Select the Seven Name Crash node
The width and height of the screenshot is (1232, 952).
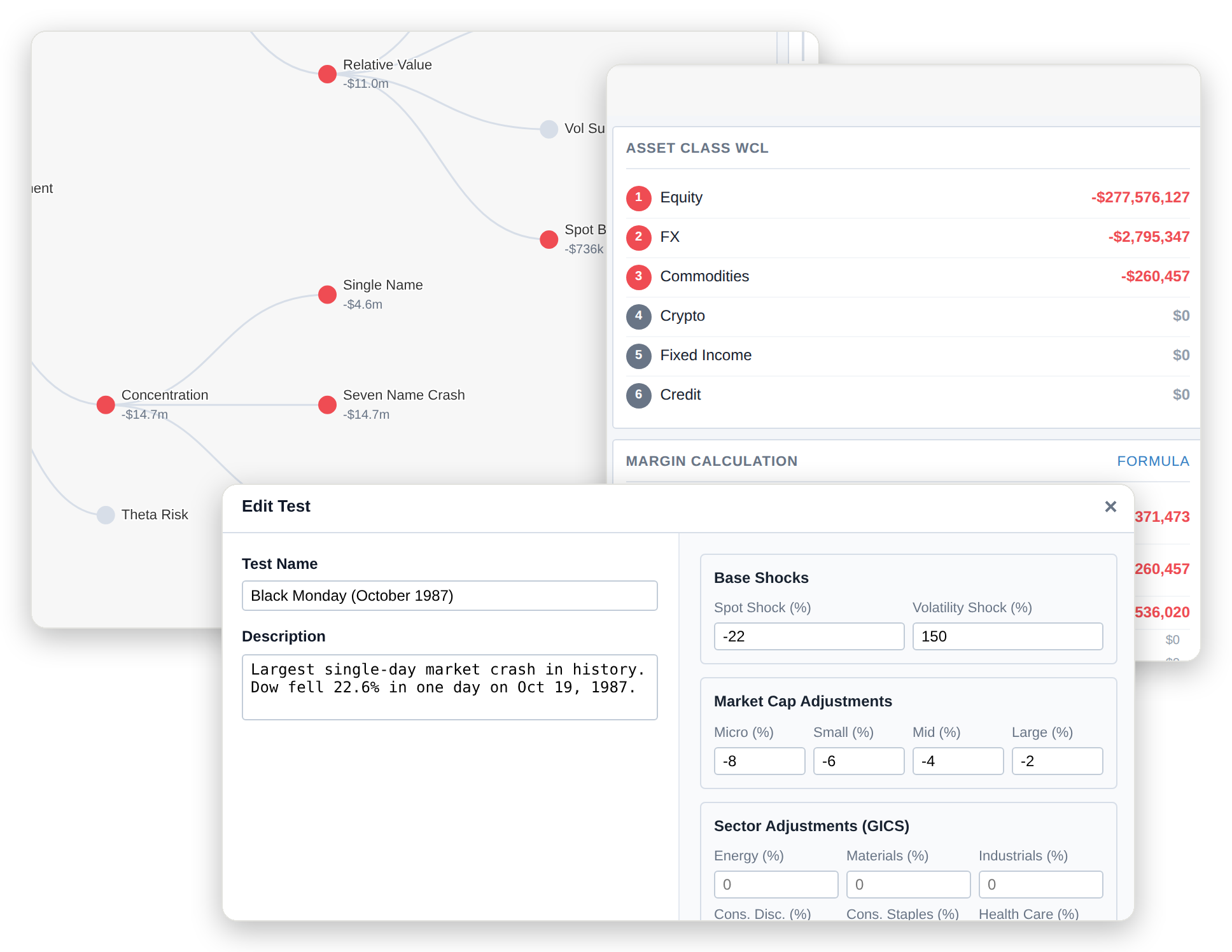click(x=327, y=404)
